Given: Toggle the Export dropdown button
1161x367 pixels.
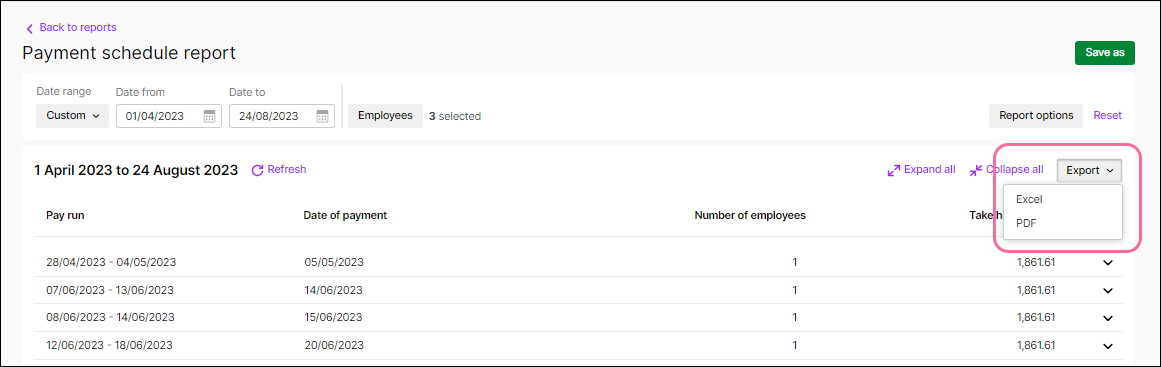Looking at the screenshot, I should coord(1089,170).
